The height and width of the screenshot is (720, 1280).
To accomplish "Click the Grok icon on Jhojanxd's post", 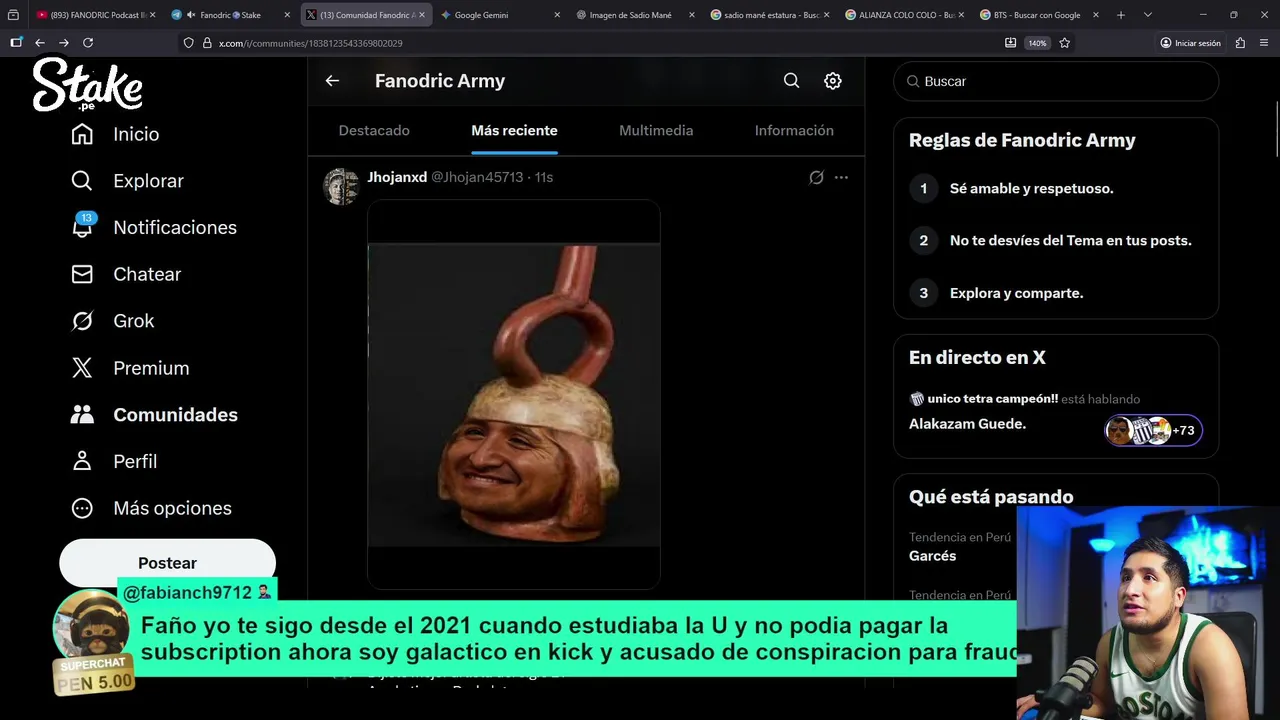I will (x=816, y=177).
